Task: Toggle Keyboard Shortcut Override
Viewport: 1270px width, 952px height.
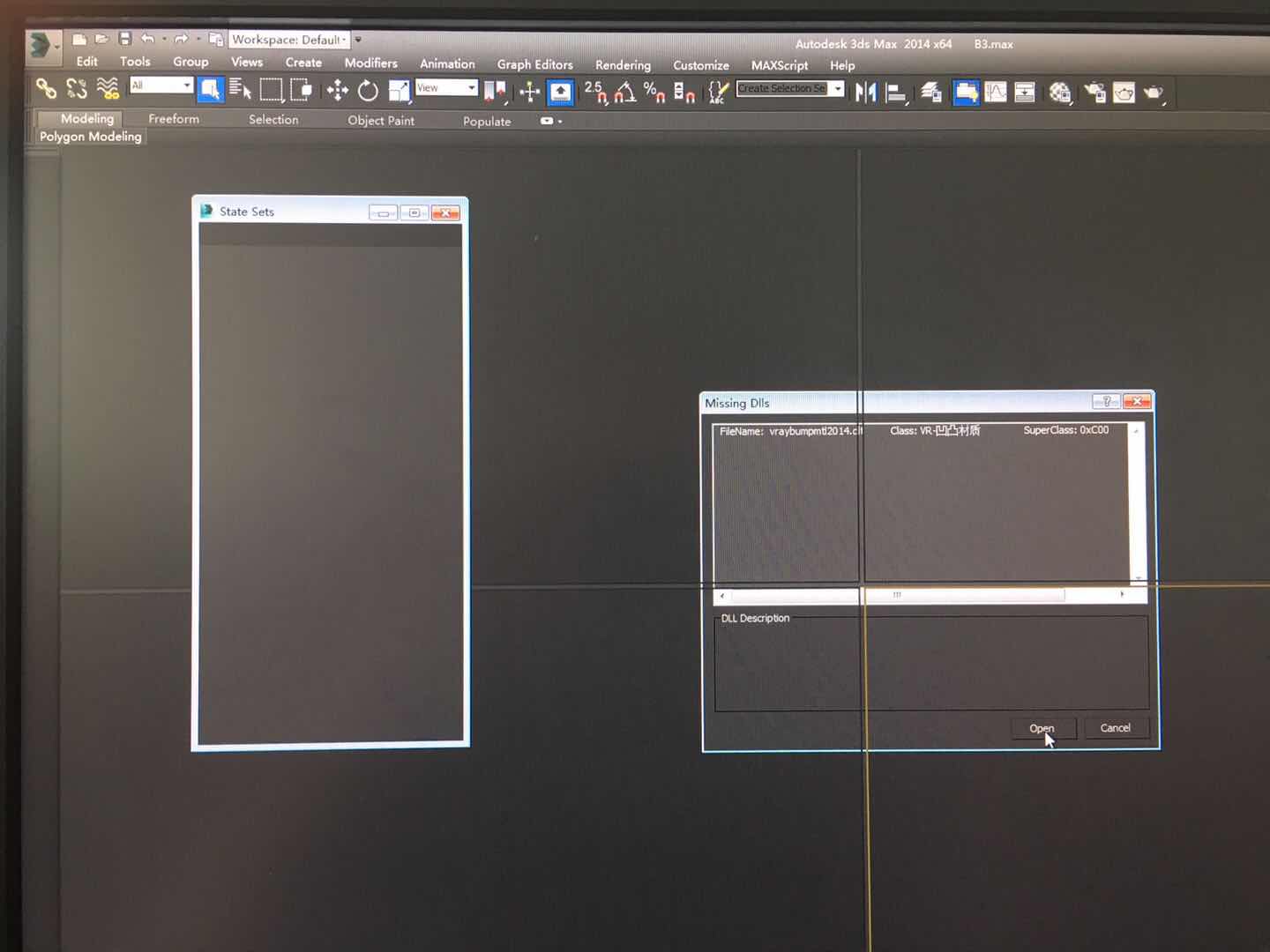Action: (560, 92)
